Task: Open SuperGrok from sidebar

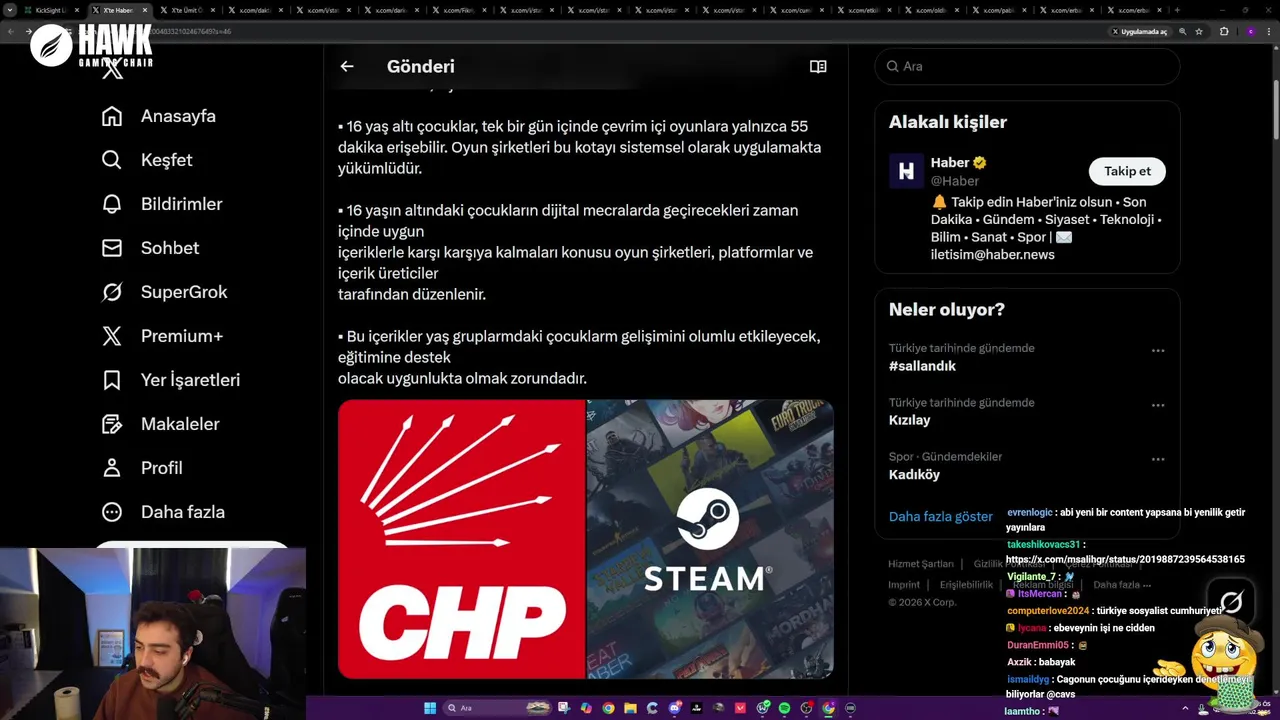Action: [165, 292]
